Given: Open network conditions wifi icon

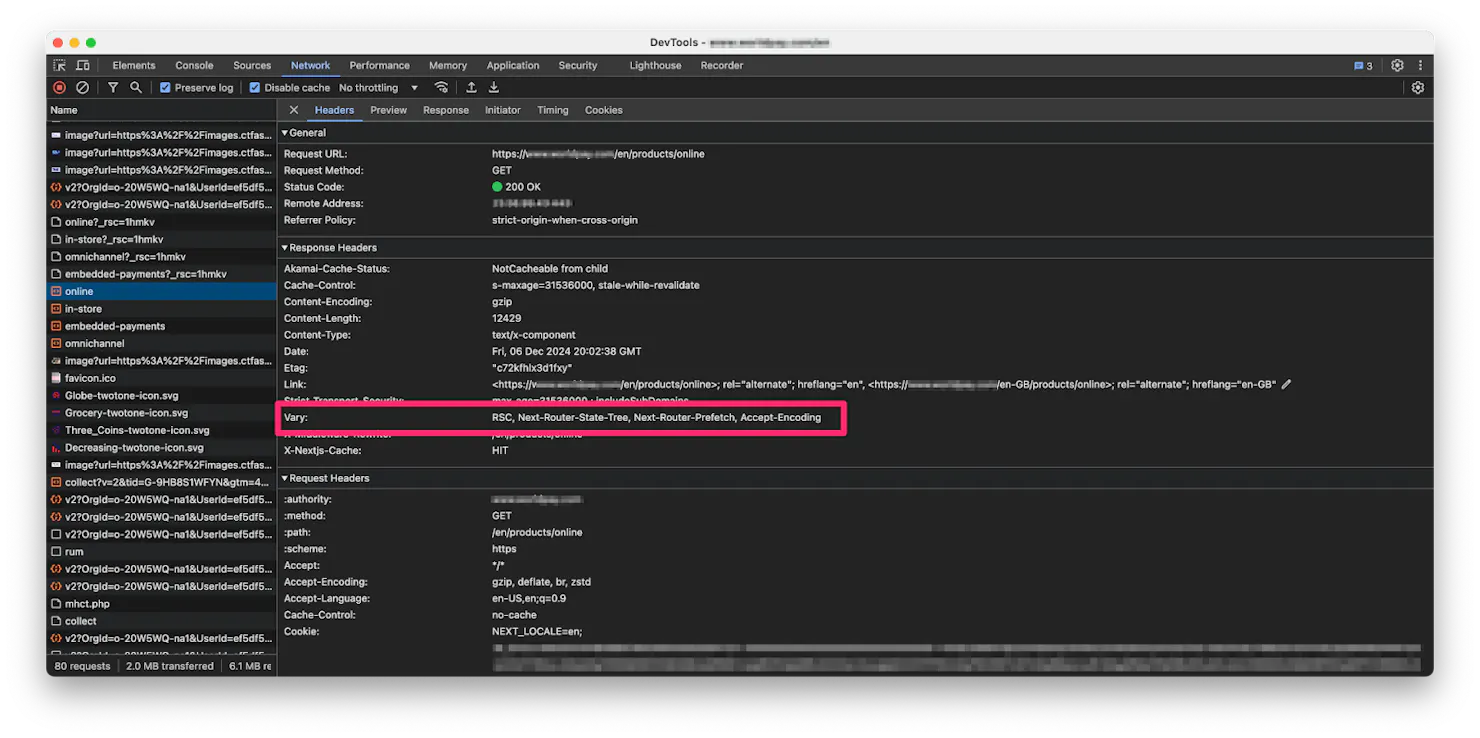Looking at the screenshot, I should 441,88.
